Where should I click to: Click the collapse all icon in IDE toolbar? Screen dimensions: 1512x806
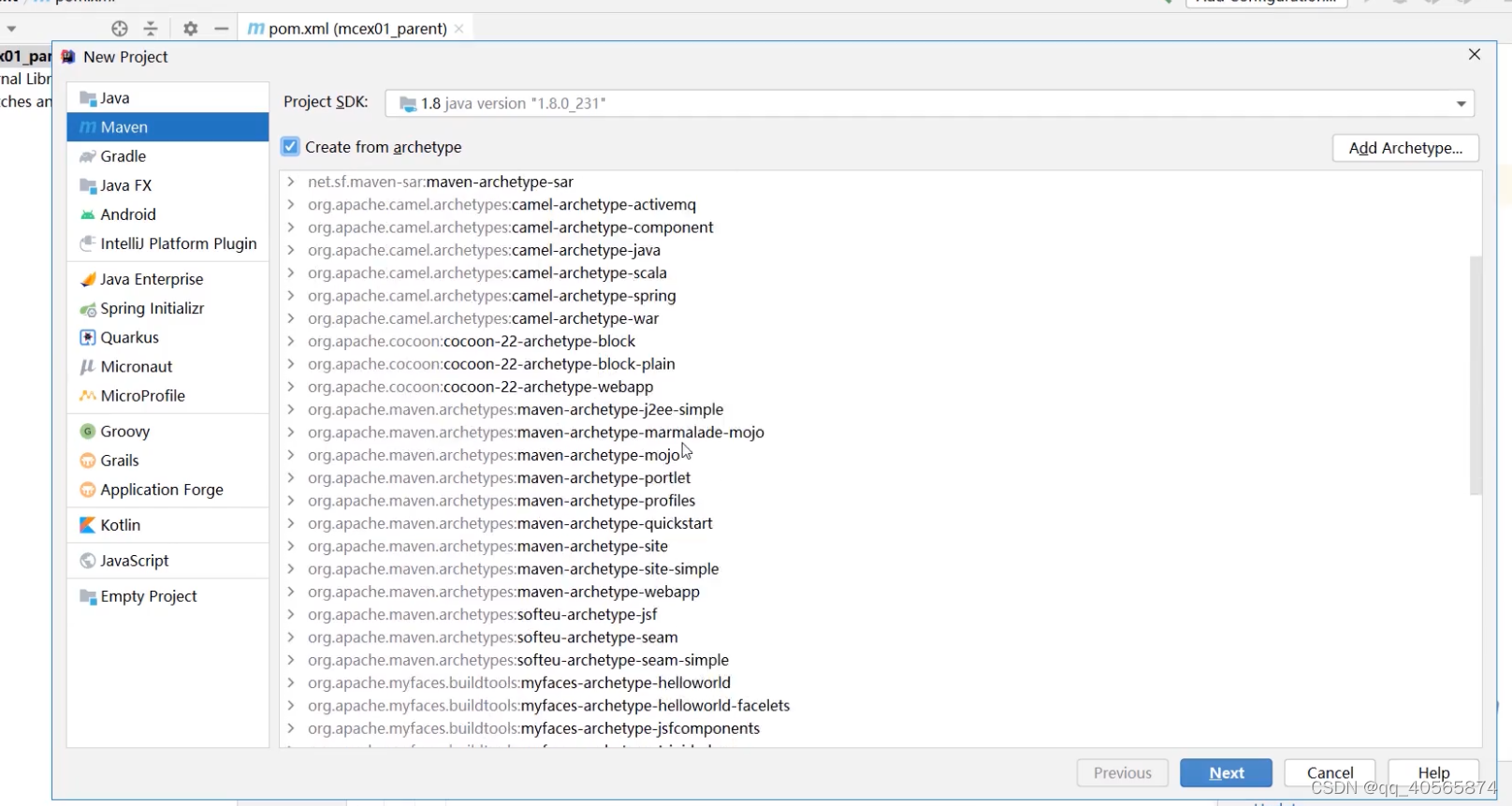(151, 29)
